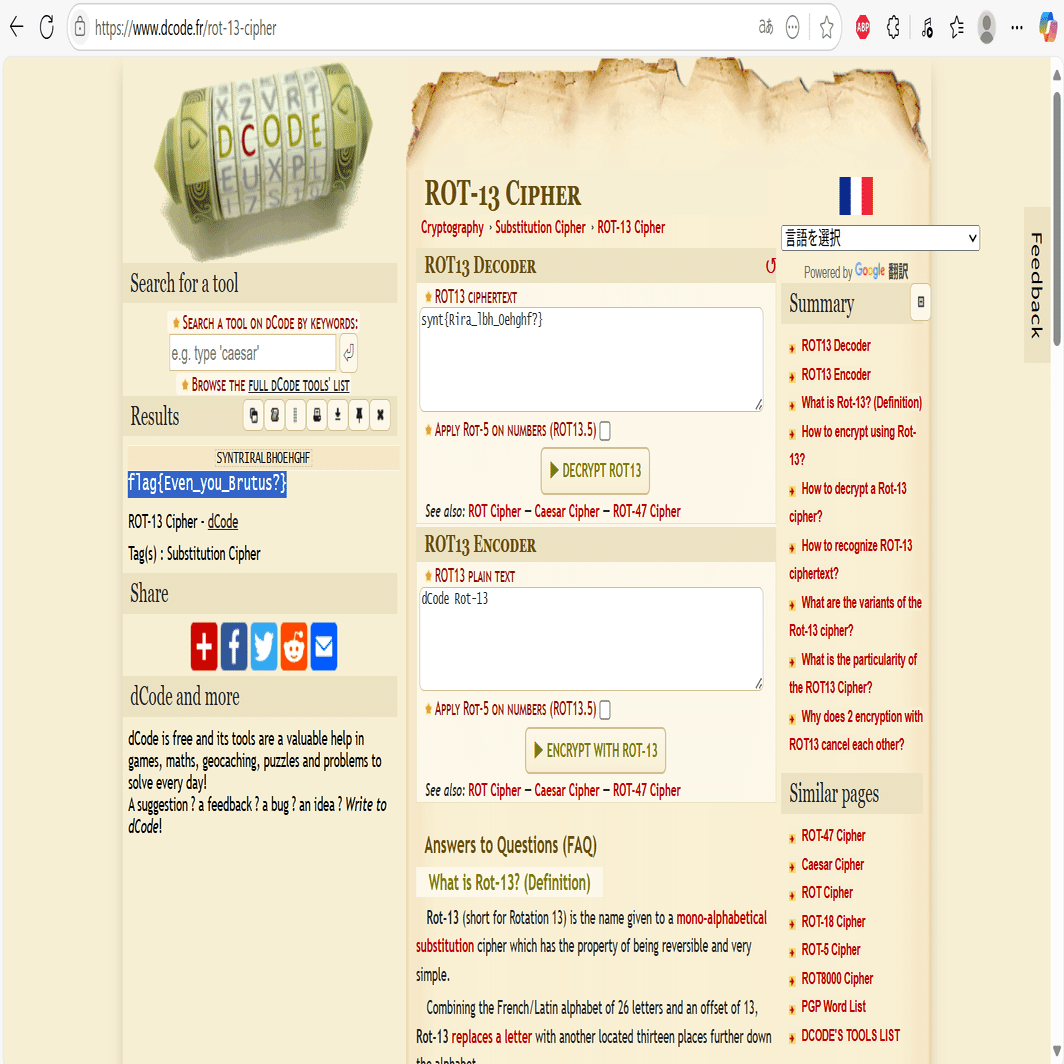Download the Results output
Image resolution: width=1064 pixels, height=1064 pixels.
(337, 415)
